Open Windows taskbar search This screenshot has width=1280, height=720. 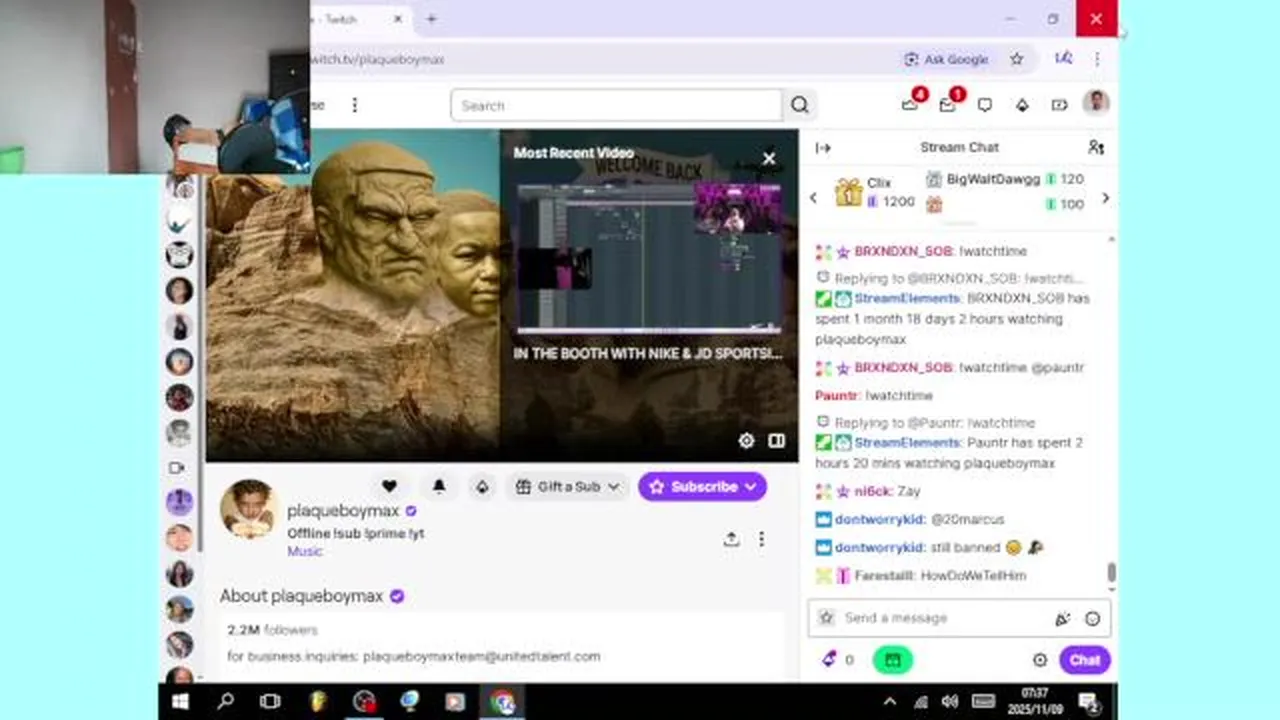click(226, 702)
